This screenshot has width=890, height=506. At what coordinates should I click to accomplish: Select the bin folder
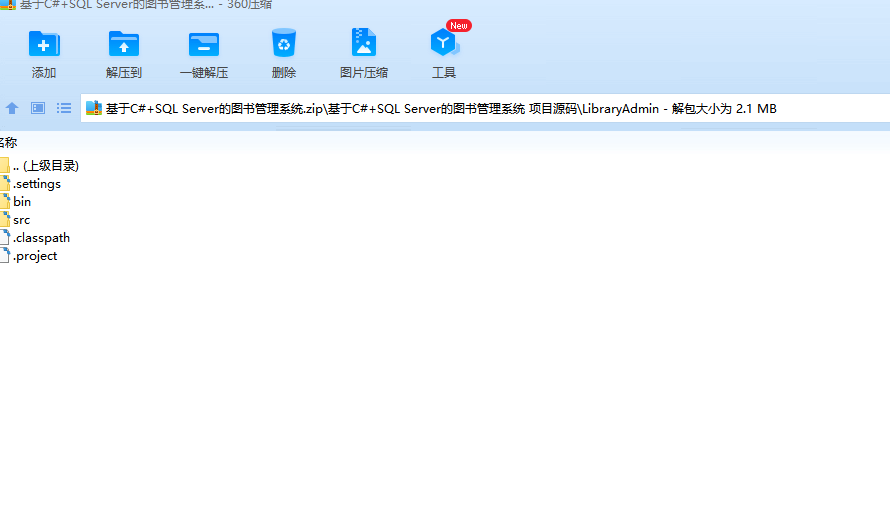pos(16,202)
